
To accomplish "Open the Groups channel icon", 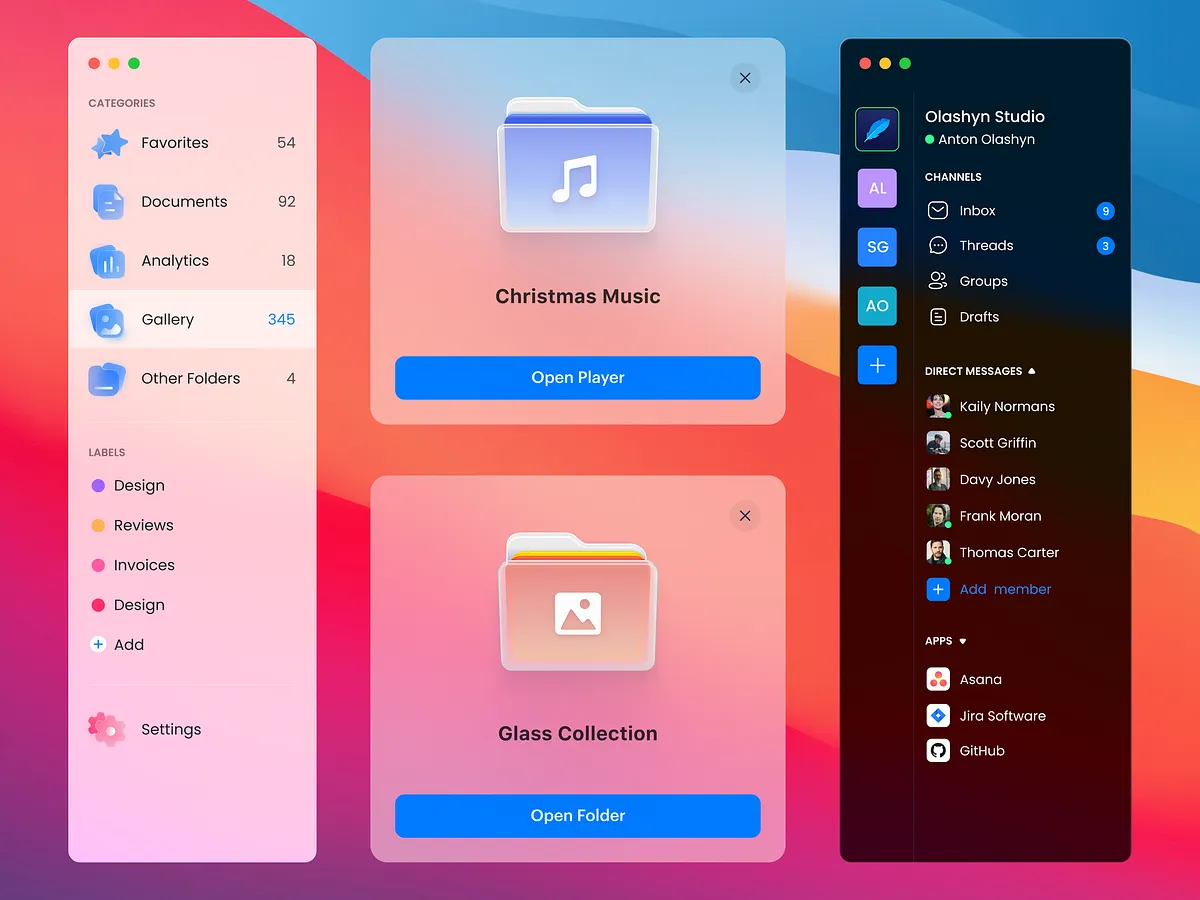I will point(937,281).
